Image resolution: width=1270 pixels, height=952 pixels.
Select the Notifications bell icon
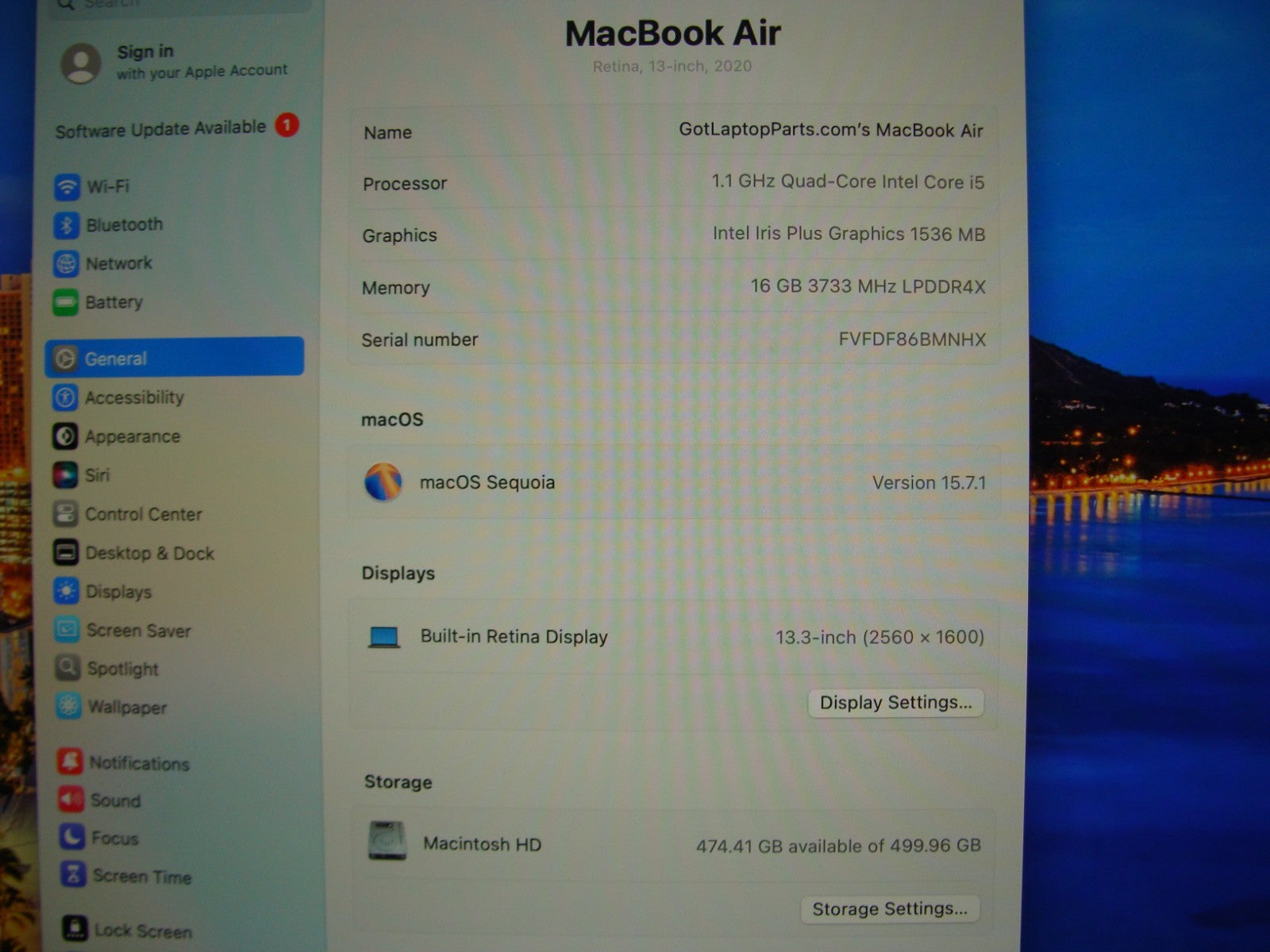(70, 762)
